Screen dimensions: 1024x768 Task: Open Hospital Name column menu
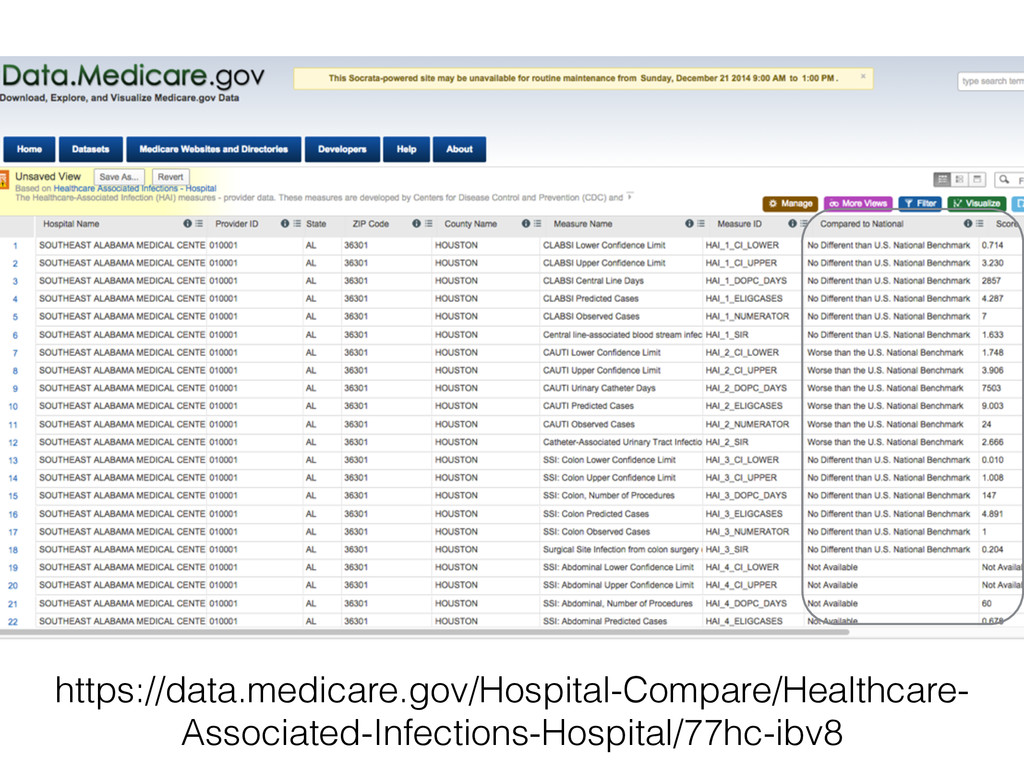click(199, 223)
